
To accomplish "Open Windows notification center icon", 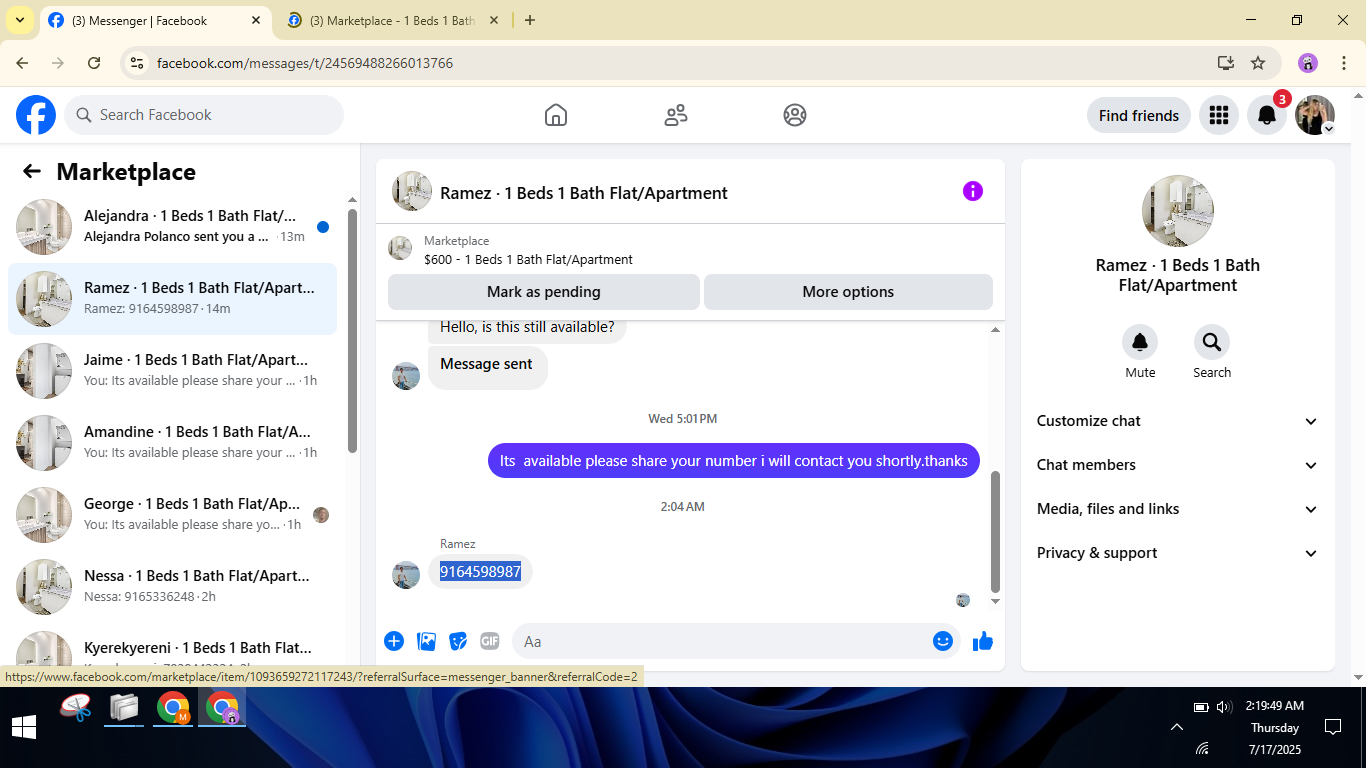I will coord(1332,727).
